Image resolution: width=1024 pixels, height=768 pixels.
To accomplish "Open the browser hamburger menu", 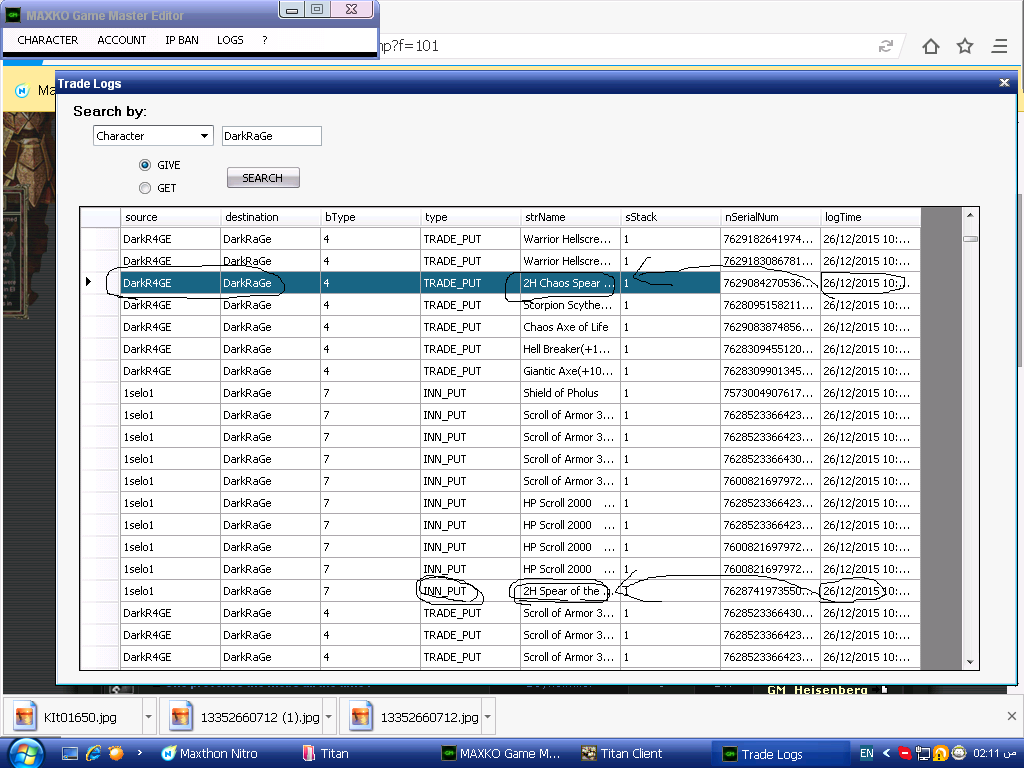I will pyautogui.click(x=999, y=46).
